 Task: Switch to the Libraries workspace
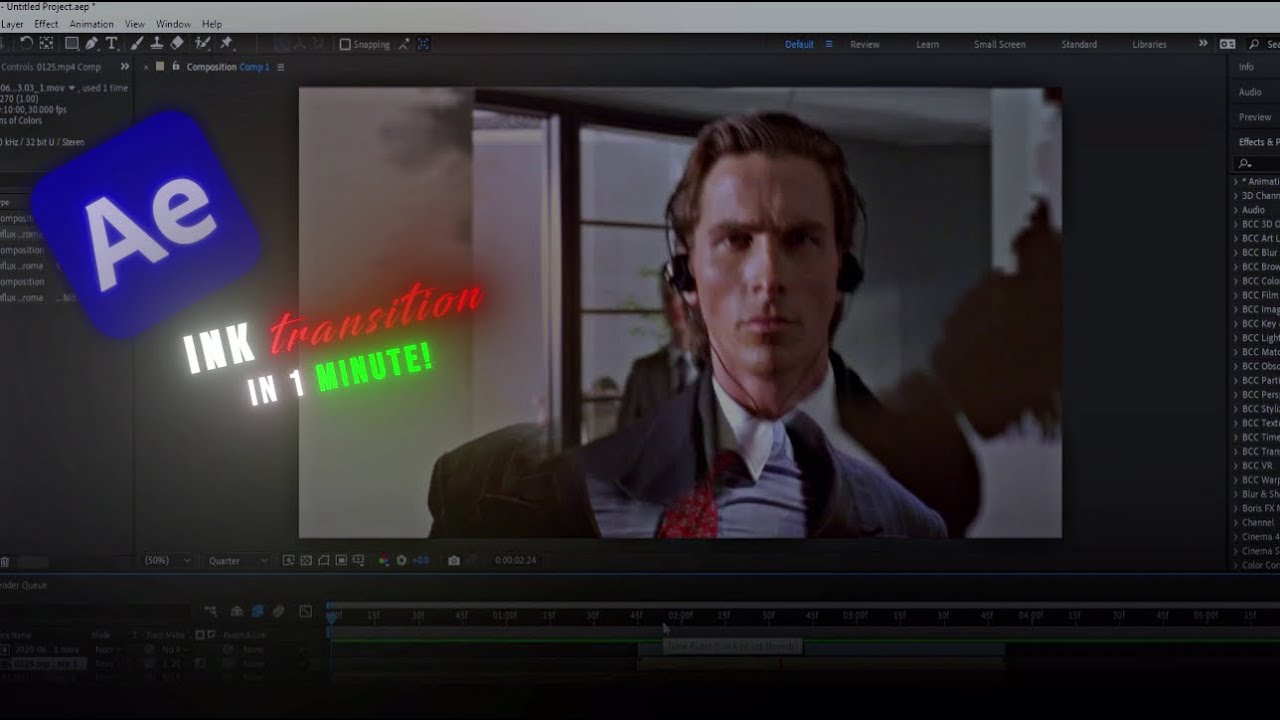[x=1149, y=44]
